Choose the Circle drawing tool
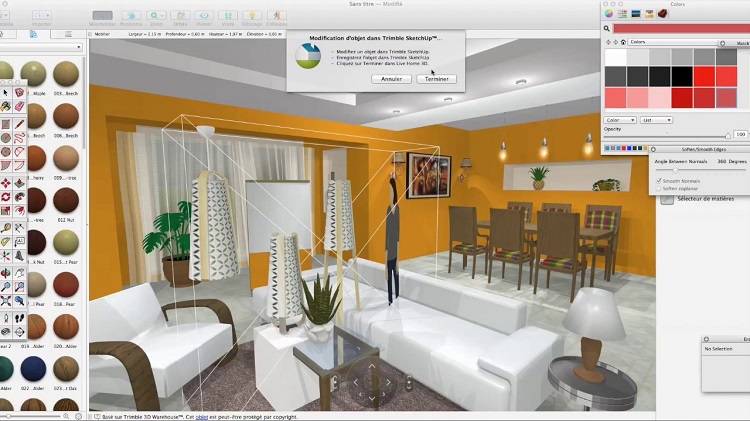Screen dimensions: 750x421 5,138
